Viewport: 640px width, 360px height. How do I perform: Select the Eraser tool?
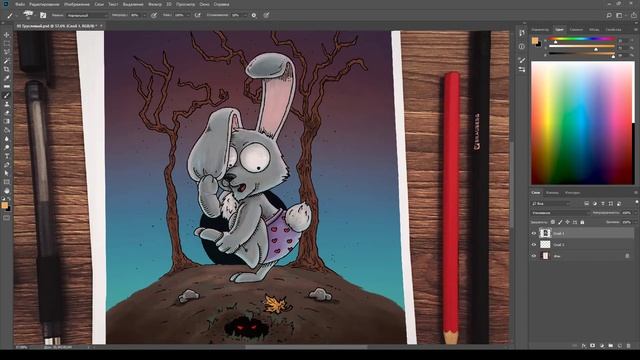(7, 113)
